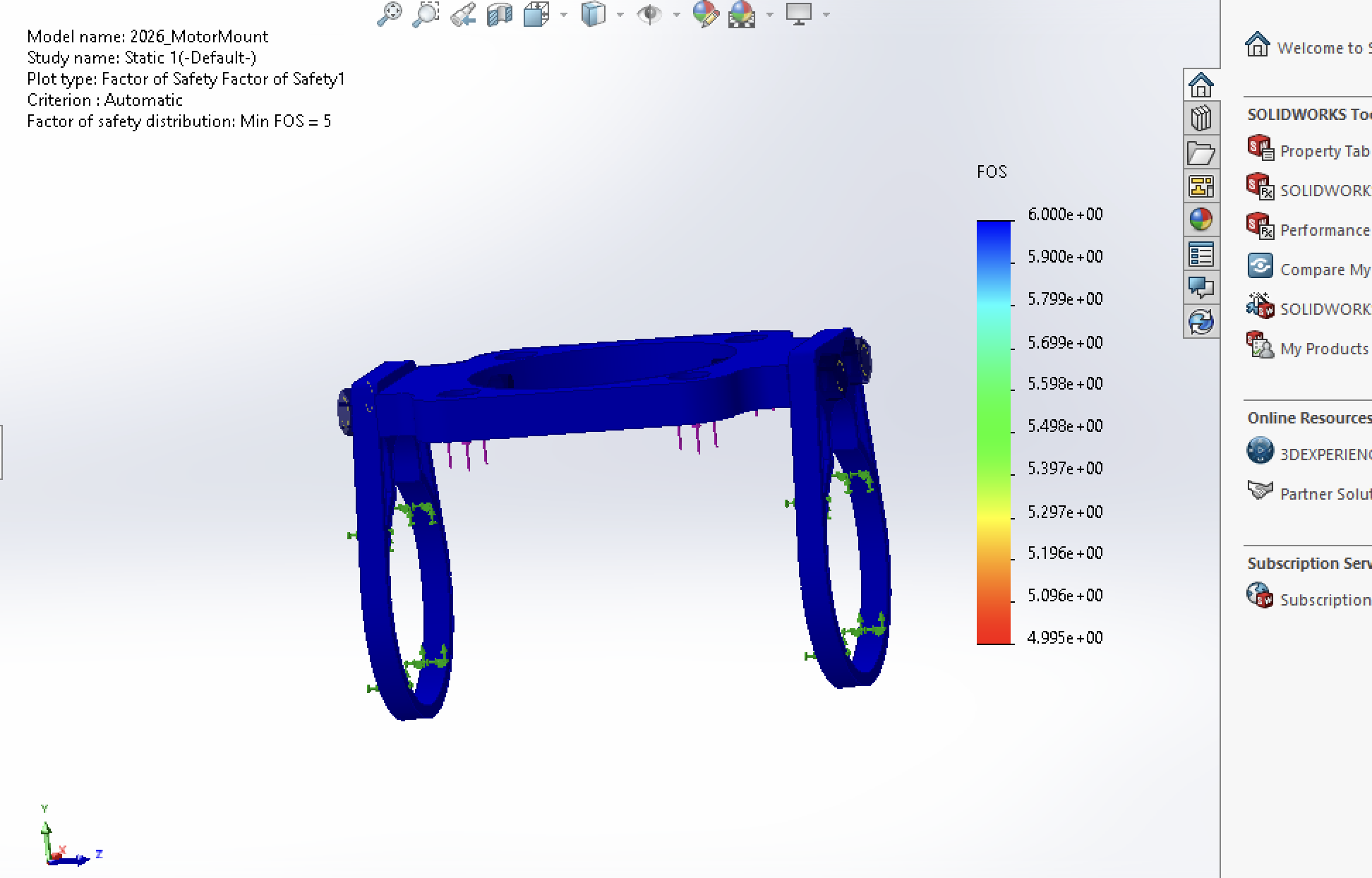Open the Design Library task pane
Viewport: 1372px width, 878px height.
(x=1203, y=116)
